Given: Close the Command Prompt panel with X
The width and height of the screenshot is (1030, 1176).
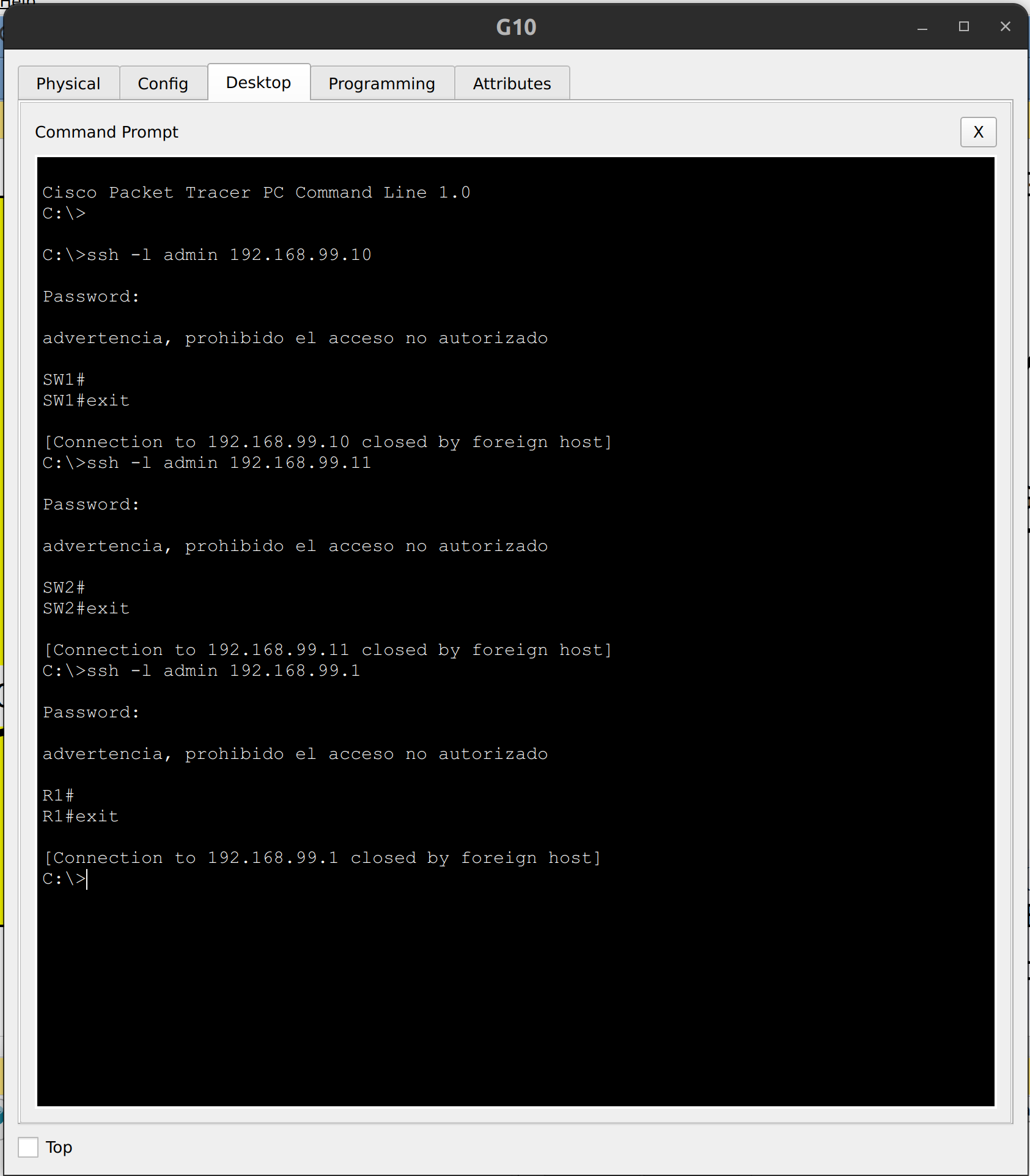Looking at the screenshot, I should click(x=977, y=131).
